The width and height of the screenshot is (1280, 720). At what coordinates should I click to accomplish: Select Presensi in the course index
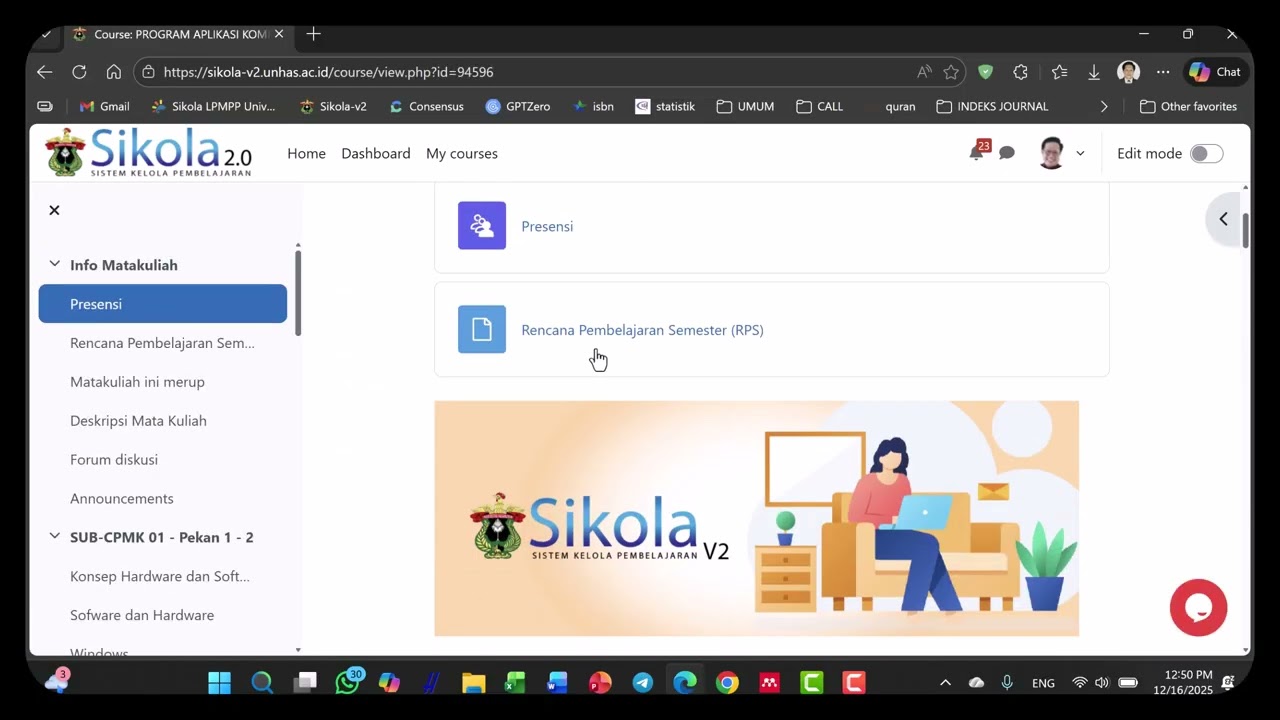[163, 303]
